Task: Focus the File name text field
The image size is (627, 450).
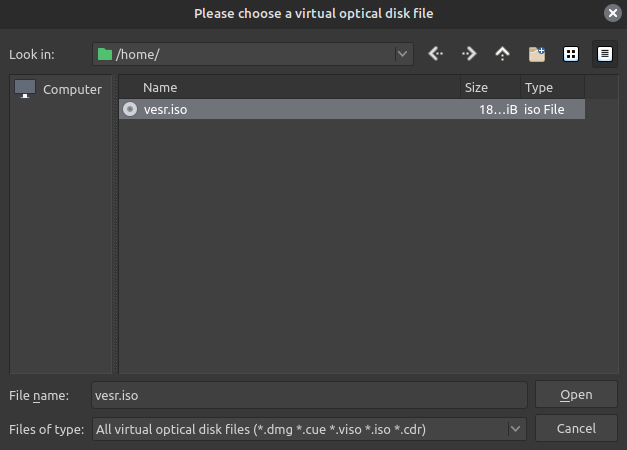Action: pyautogui.click(x=308, y=395)
